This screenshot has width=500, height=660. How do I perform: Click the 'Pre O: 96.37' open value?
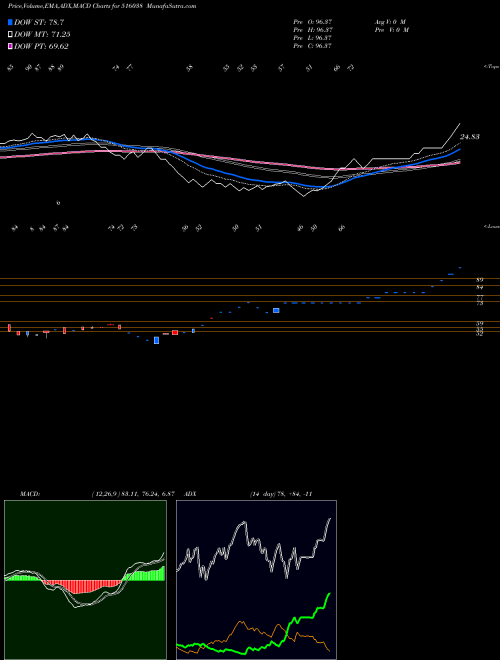(313, 22)
